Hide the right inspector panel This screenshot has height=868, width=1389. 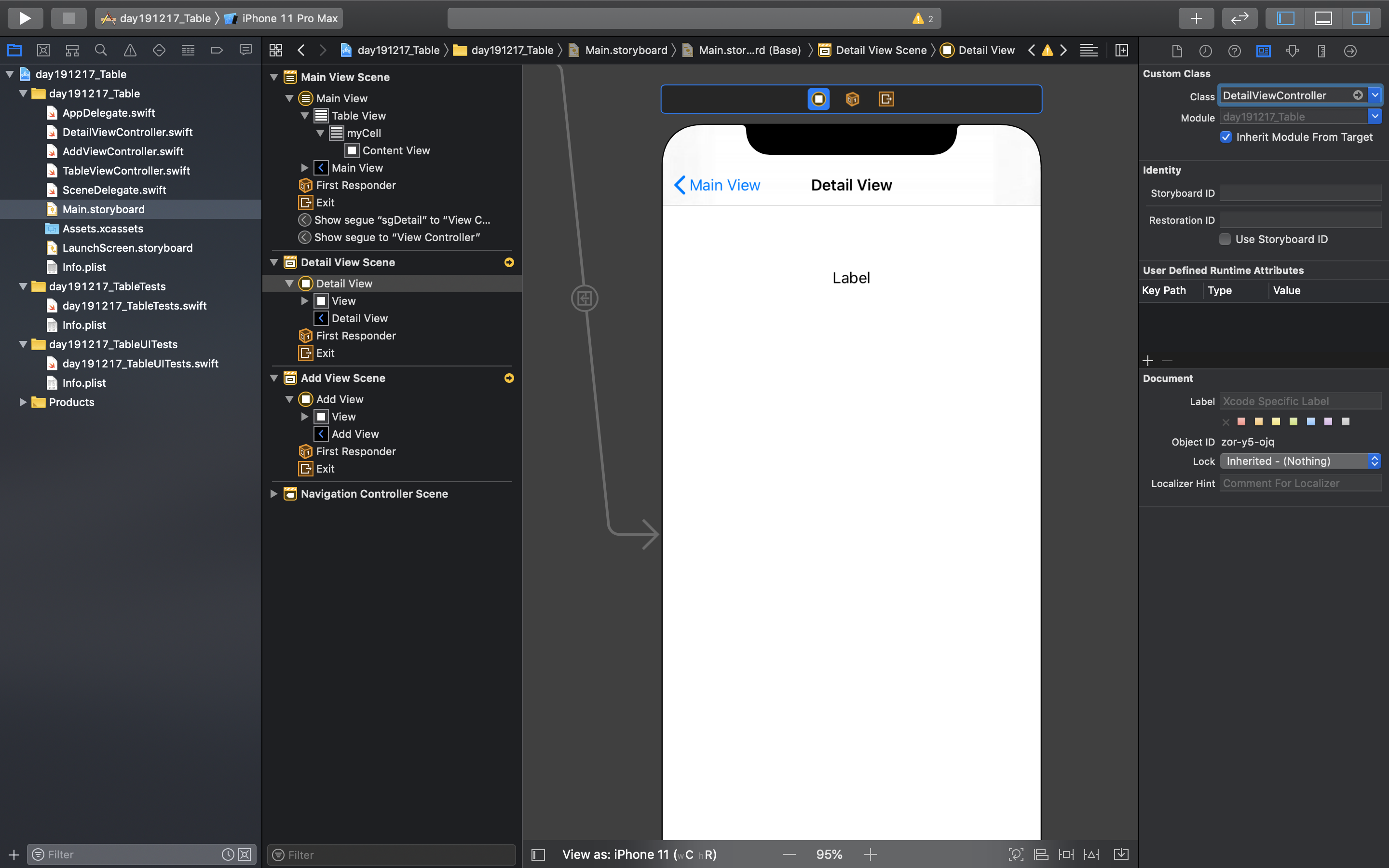pos(1360,18)
